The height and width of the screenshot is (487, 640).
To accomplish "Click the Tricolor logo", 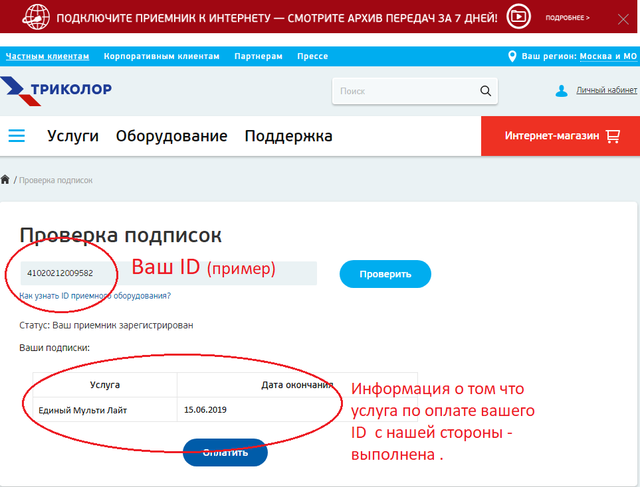I will click(x=57, y=90).
